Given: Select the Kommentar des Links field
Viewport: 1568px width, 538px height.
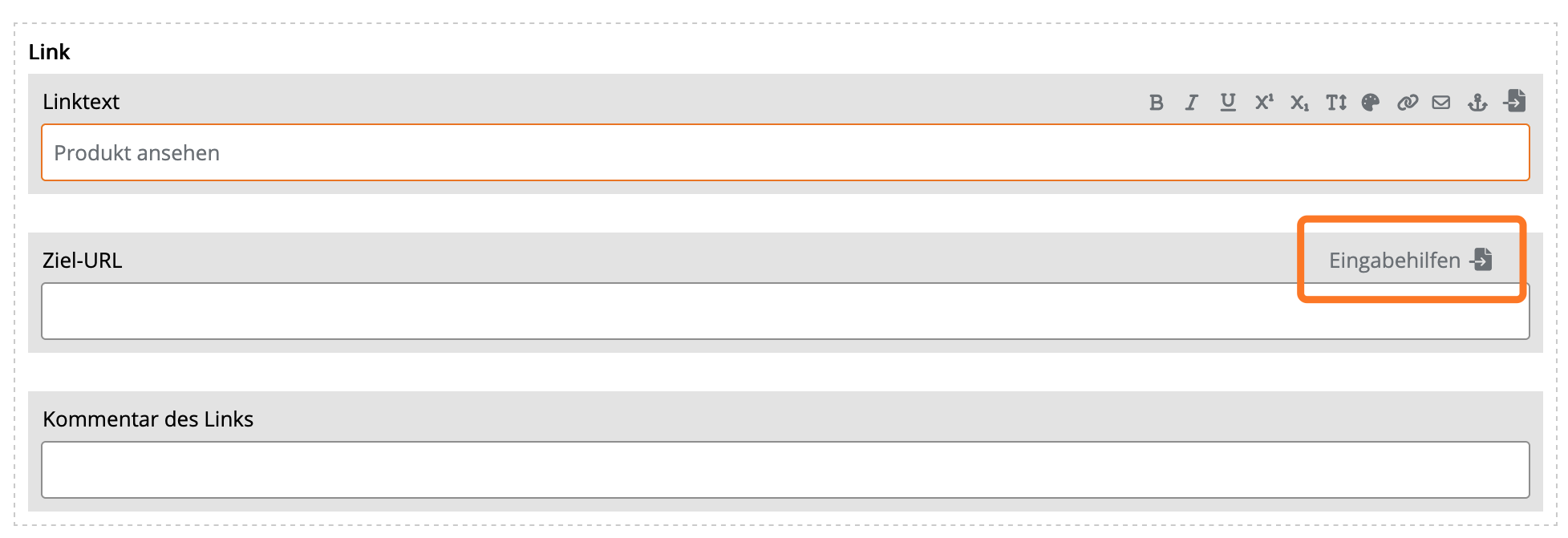Looking at the screenshot, I should 784,470.
